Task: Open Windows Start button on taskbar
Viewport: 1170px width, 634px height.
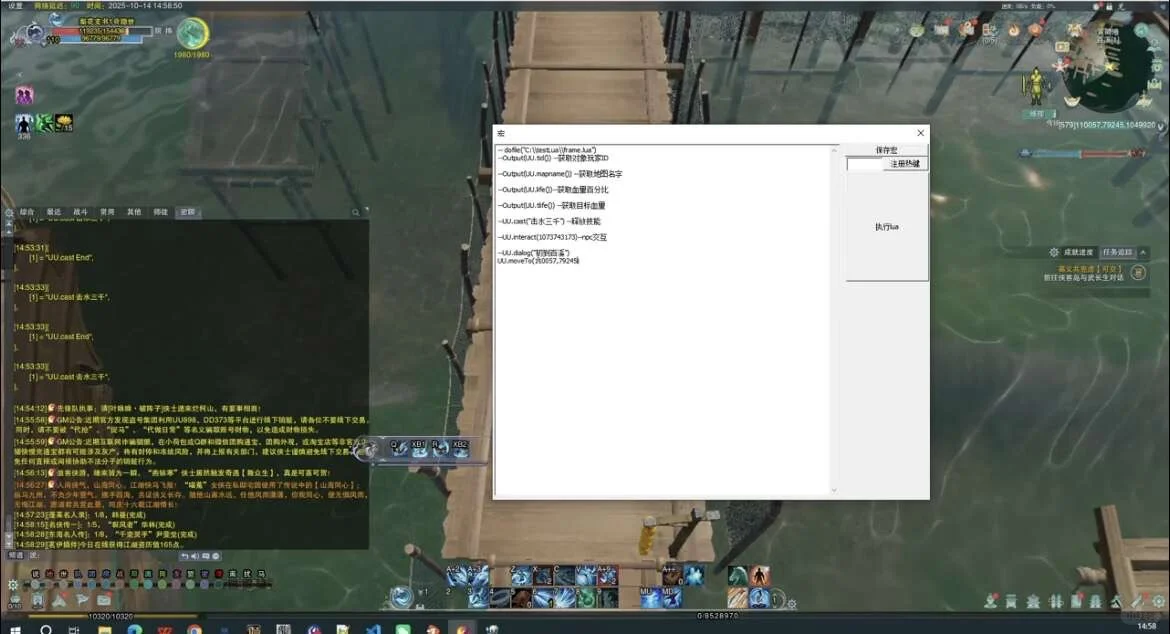Action: 15,630
